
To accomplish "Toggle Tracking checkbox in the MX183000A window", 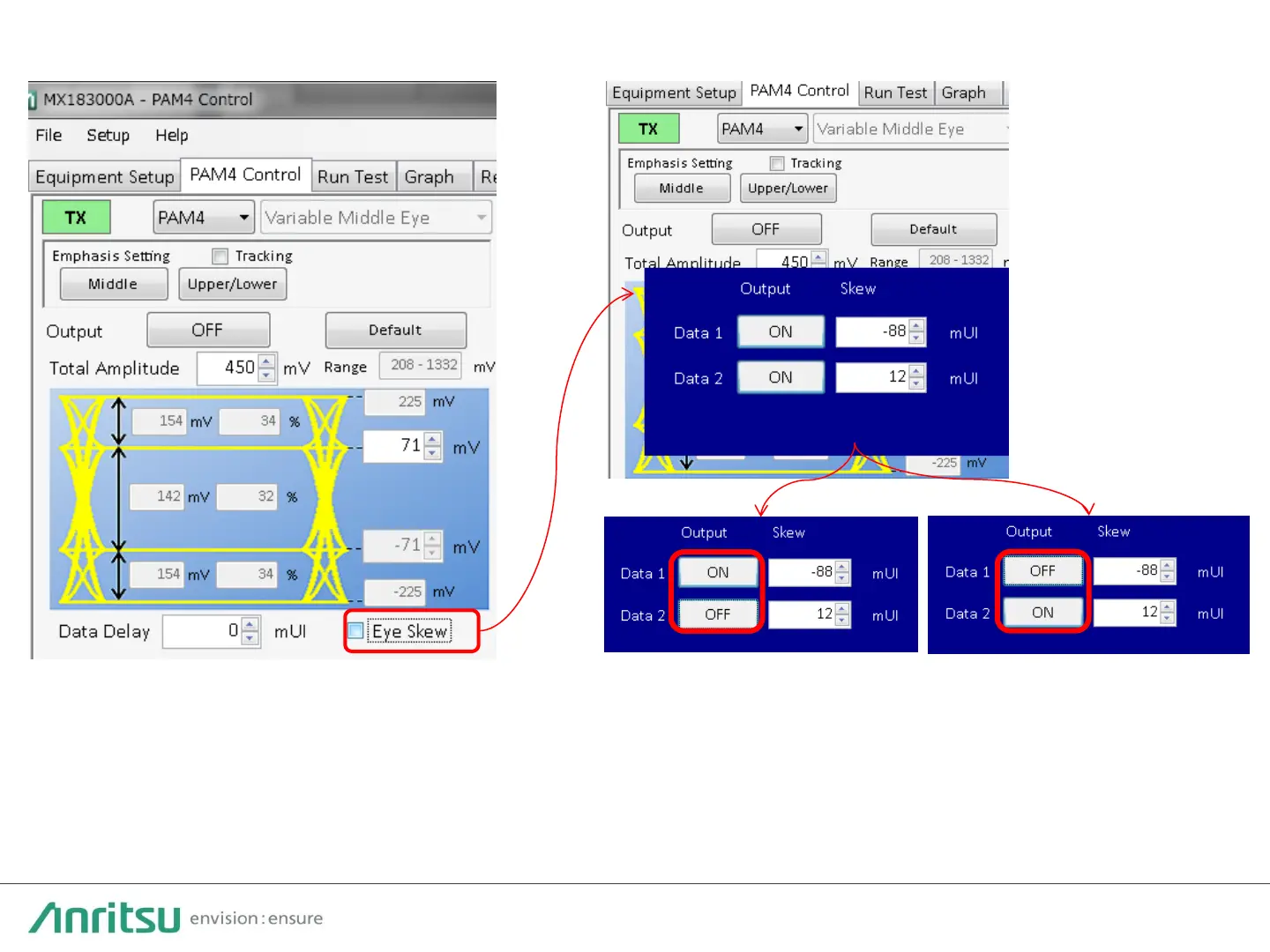I will 220,257.
